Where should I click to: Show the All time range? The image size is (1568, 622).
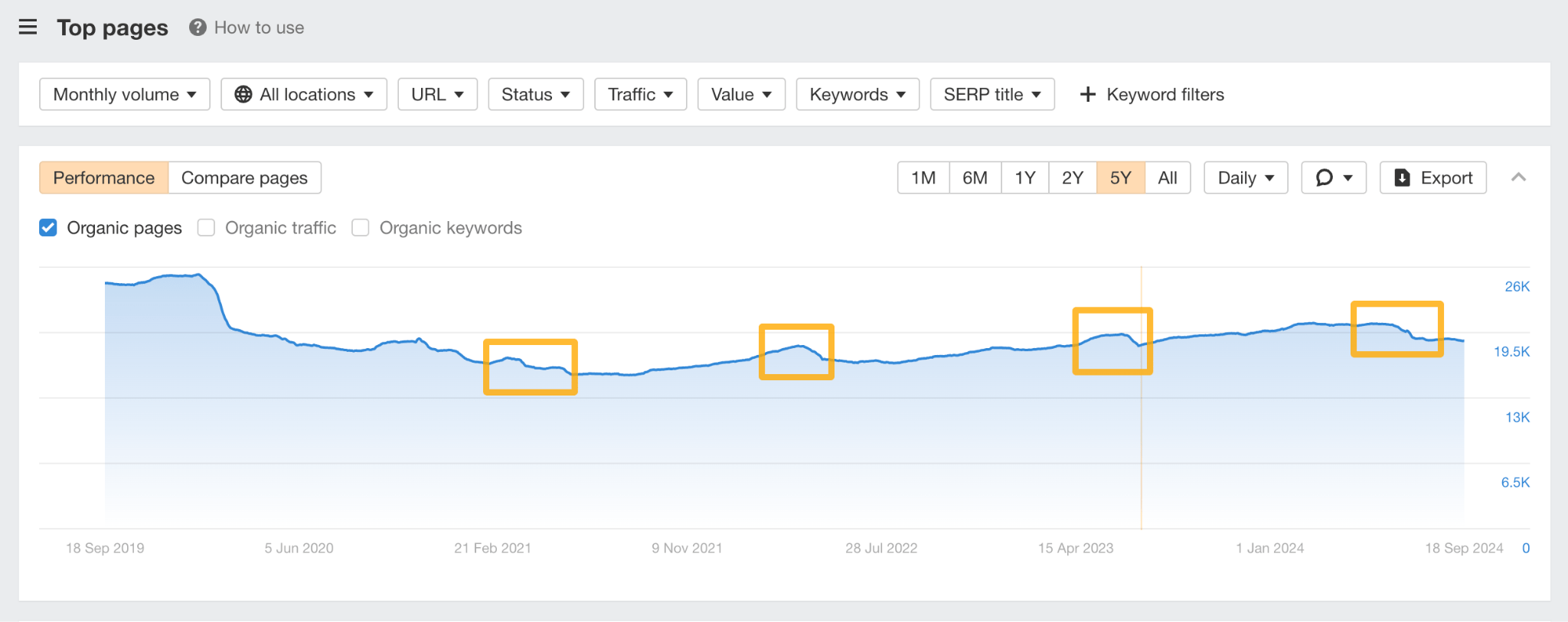pos(1167,177)
